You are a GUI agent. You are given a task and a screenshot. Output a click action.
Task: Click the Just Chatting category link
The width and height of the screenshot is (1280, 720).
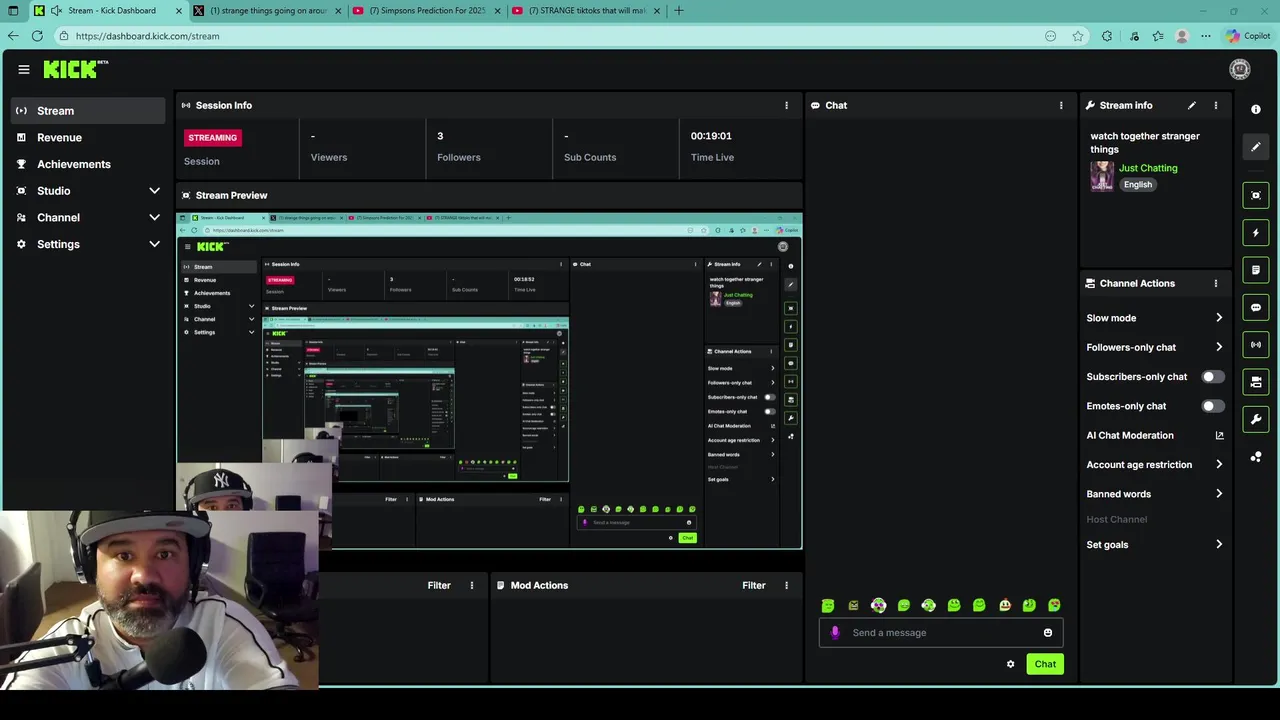(1148, 168)
